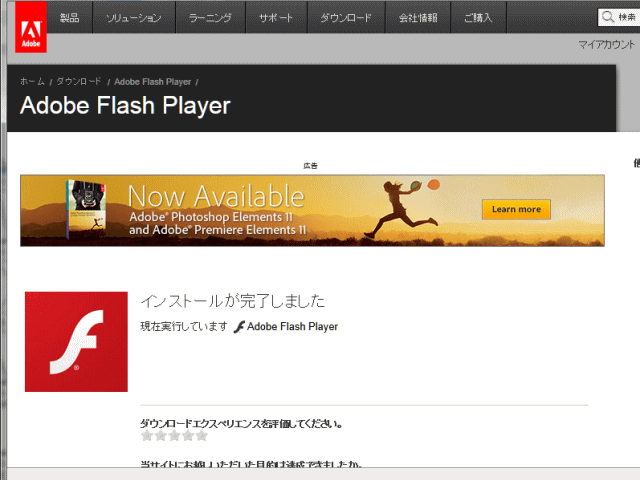The image size is (640, 480).
Task: Open the Adobe Flash Player text link
Action: [292, 327]
